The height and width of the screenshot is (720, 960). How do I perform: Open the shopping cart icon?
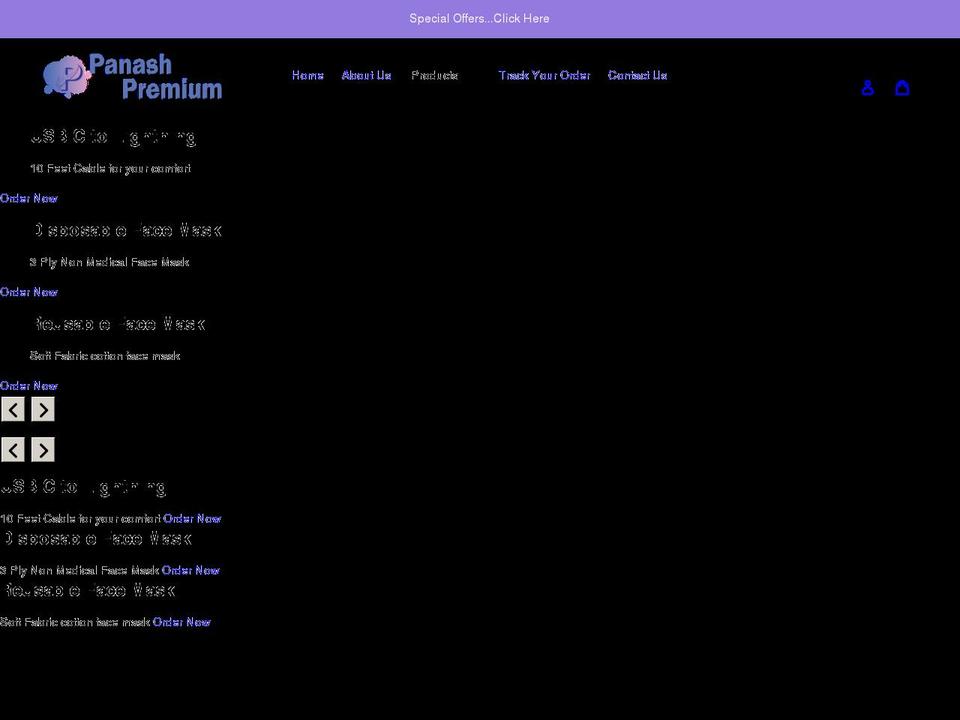(x=902, y=88)
